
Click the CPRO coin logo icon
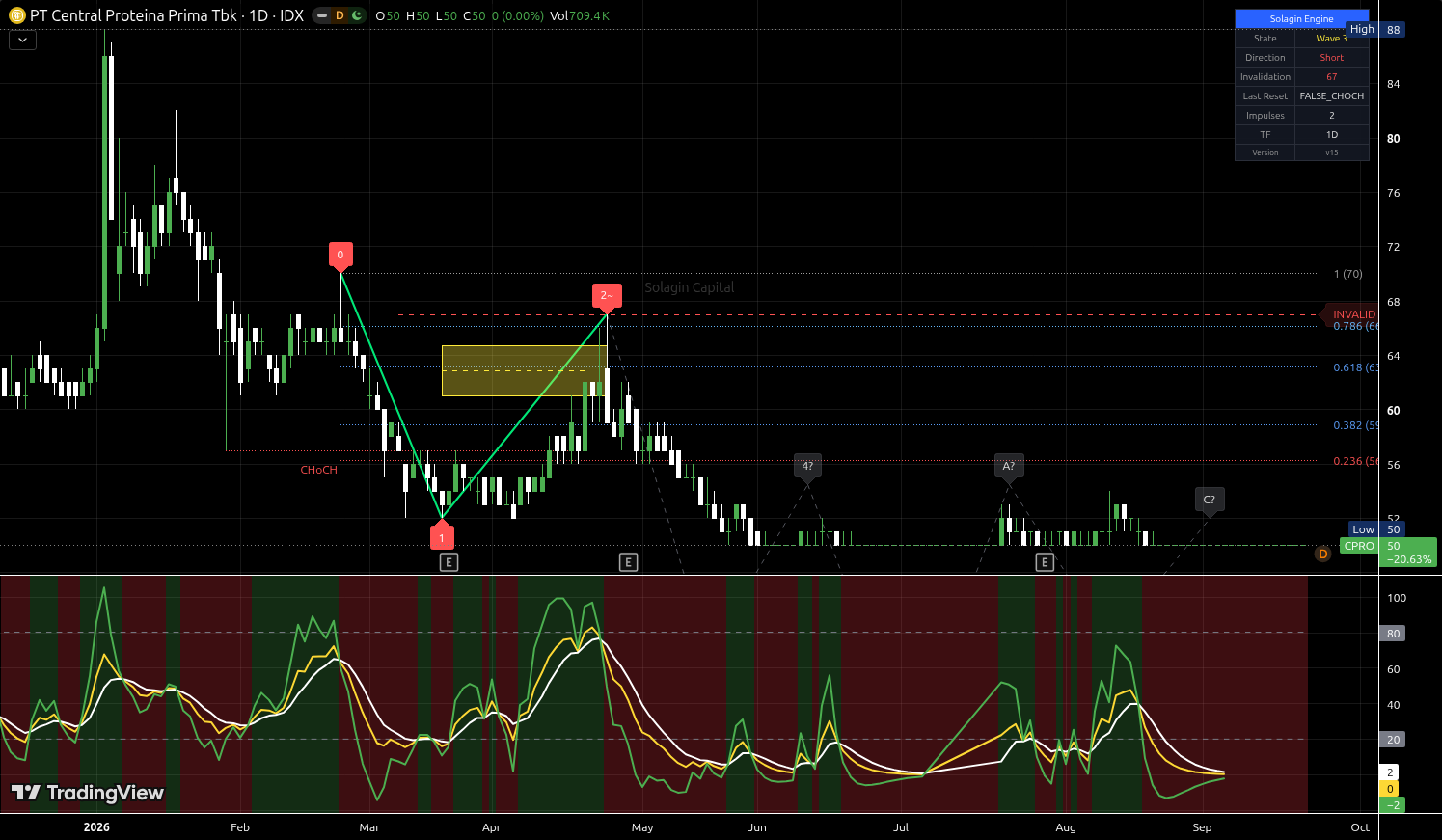(x=16, y=15)
